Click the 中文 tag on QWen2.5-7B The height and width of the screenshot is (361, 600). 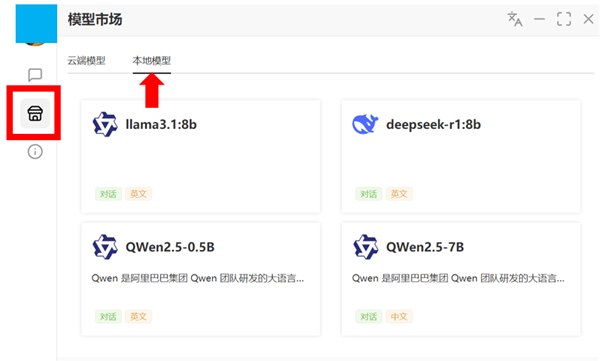(x=399, y=317)
